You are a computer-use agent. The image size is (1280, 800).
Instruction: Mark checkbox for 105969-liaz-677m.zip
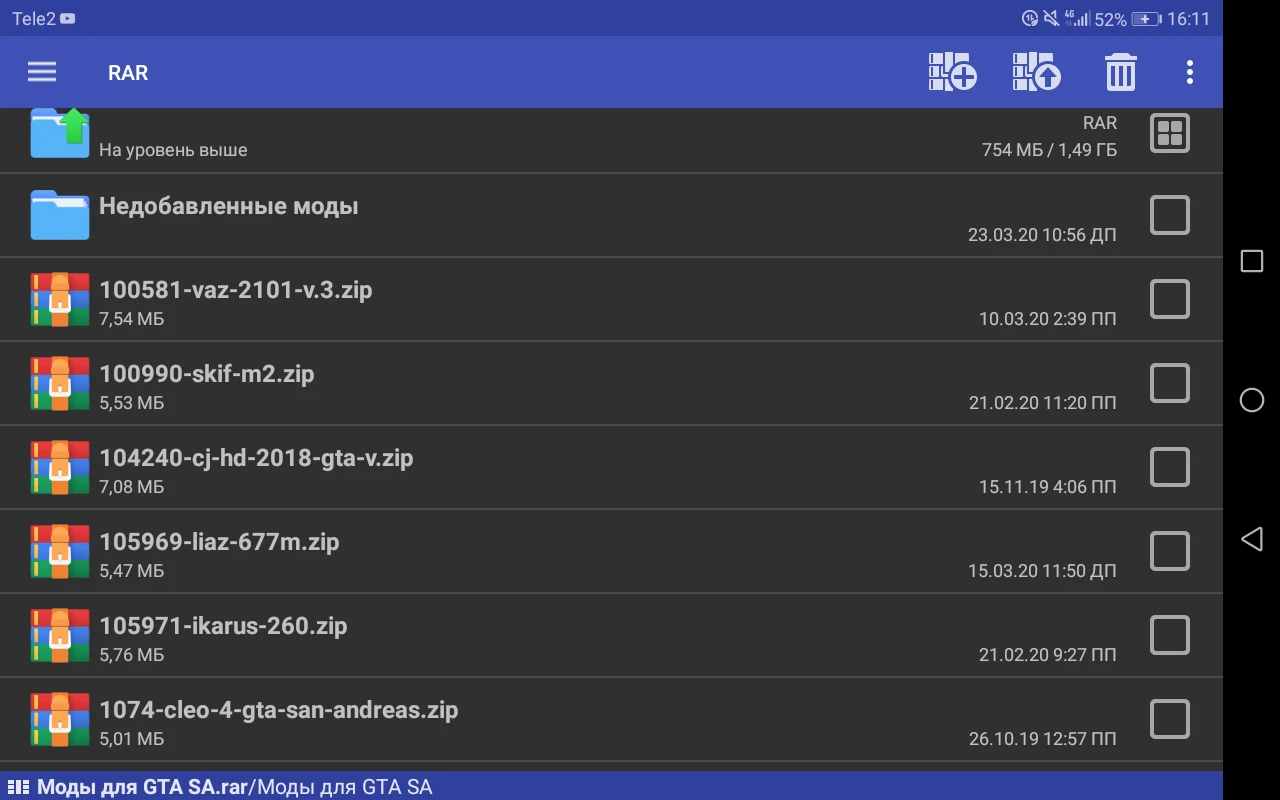point(1170,551)
